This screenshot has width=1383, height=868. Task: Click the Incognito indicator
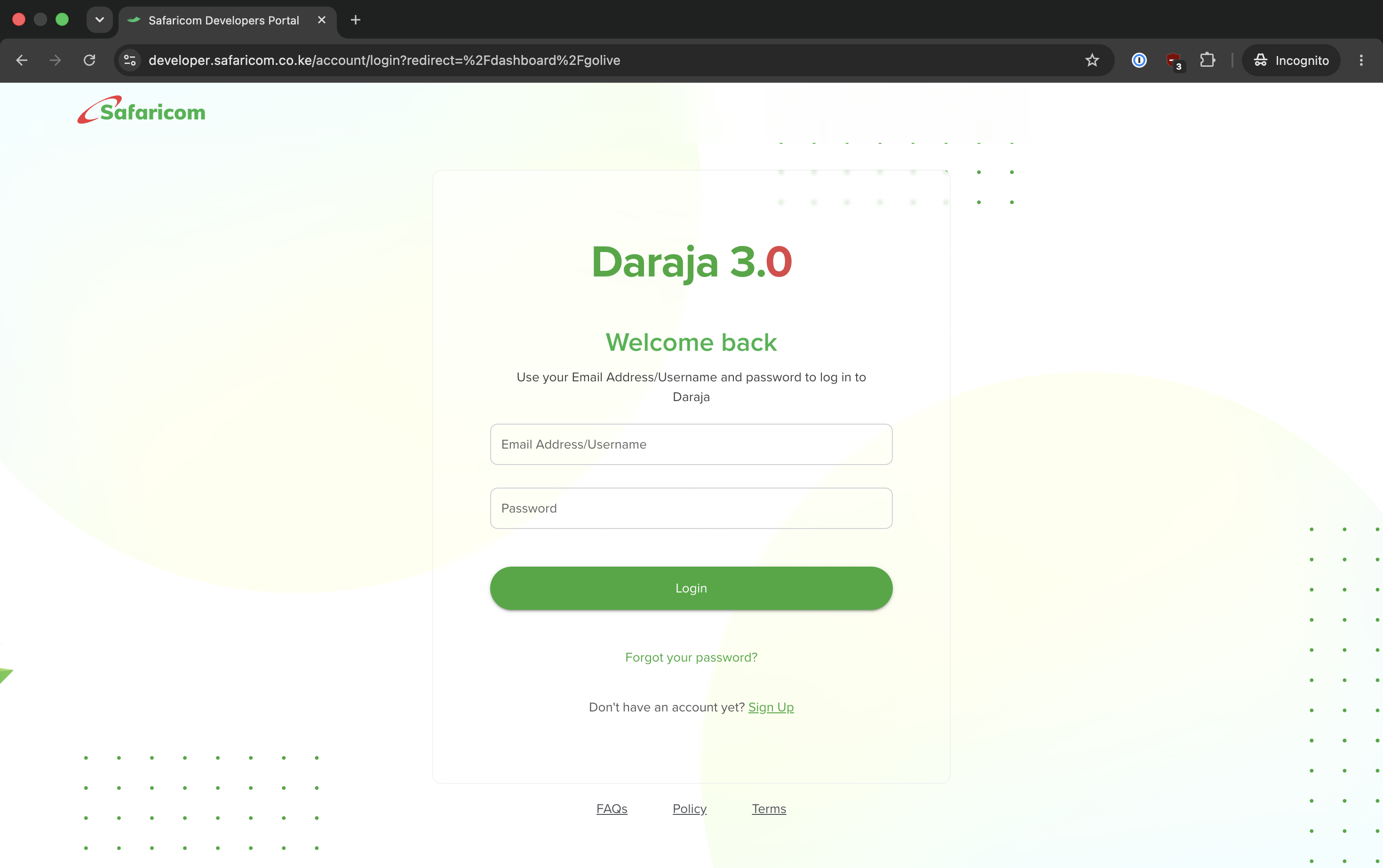[1290, 60]
